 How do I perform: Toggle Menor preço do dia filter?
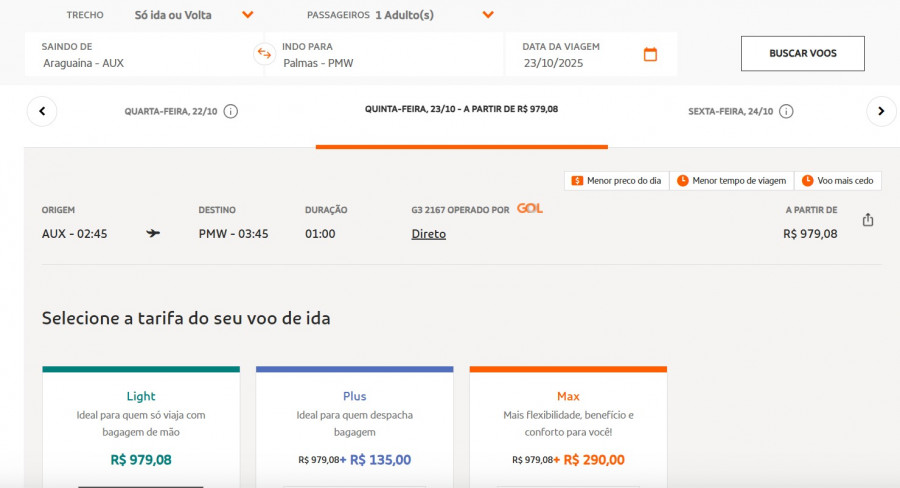pyautogui.click(x=616, y=181)
